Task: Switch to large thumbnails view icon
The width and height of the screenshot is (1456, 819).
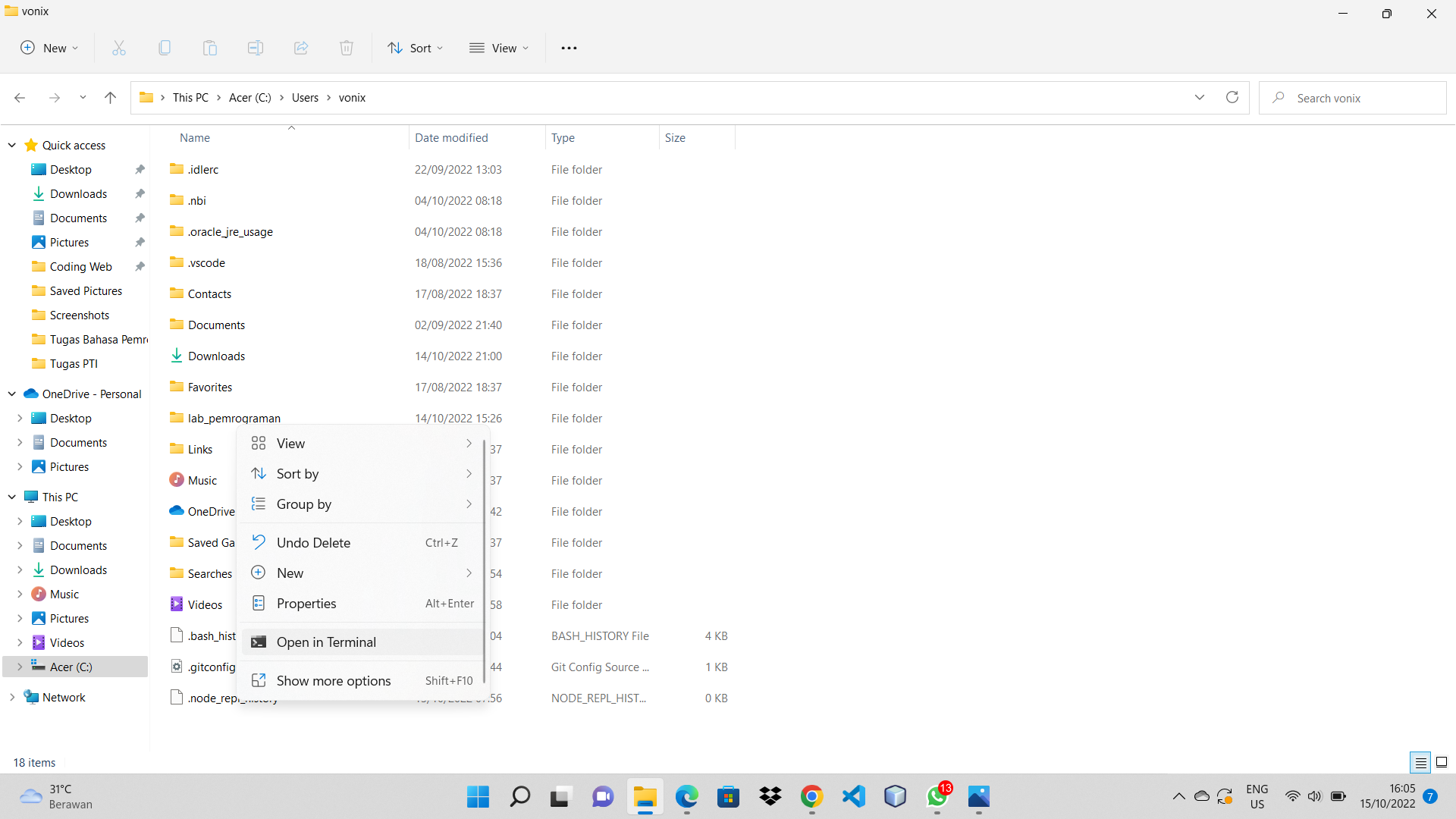Action: pyautogui.click(x=1442, y=762)
